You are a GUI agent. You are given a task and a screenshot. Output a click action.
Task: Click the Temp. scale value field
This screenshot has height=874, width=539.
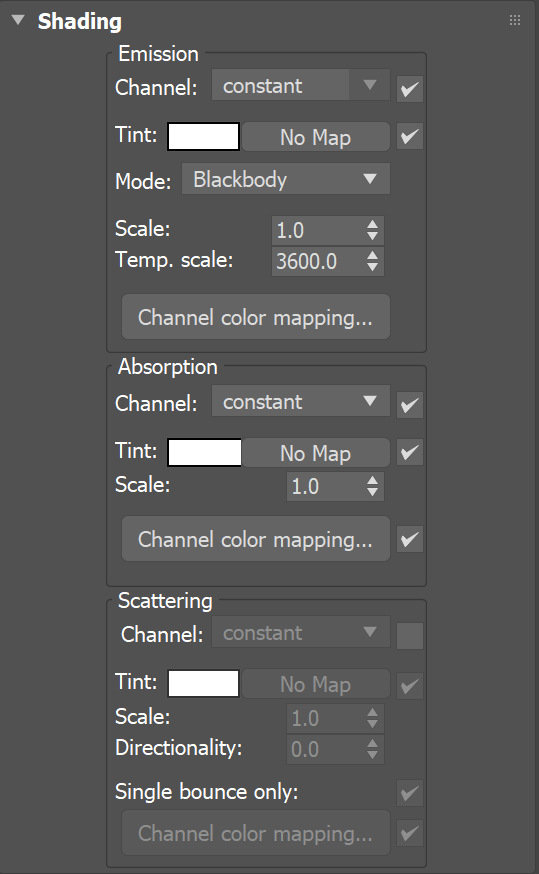pyautogui.click(x=318, y=261)
